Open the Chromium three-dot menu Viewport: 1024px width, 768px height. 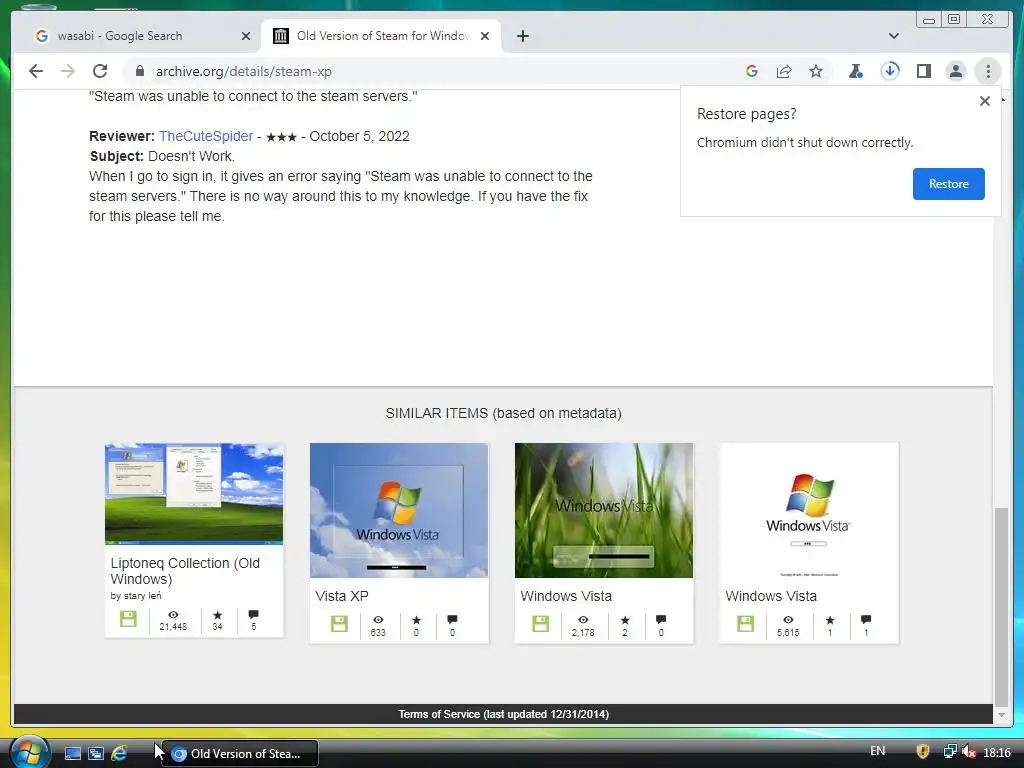point(988,71)
